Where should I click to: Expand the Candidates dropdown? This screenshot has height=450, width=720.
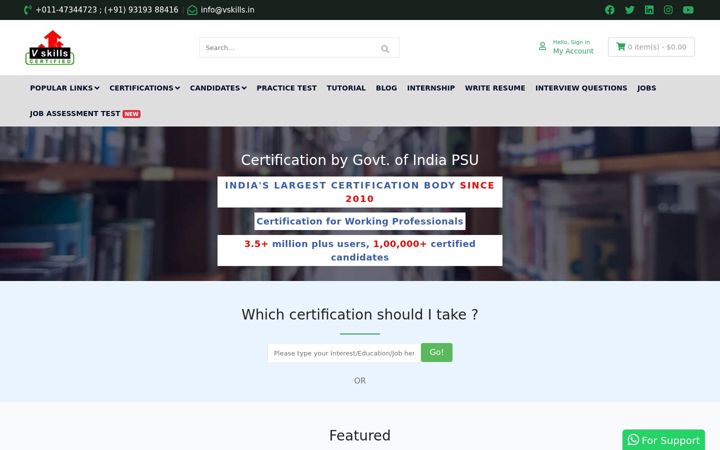point(218,88)
